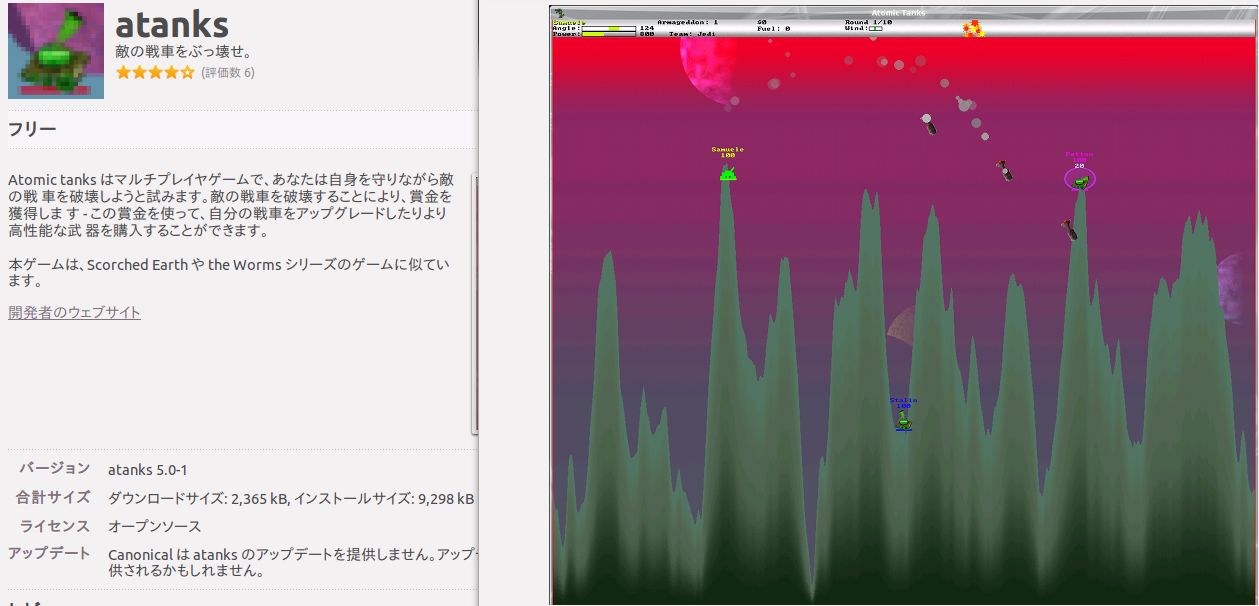
Task: Click the five-star rating for atanks
Action: tap(155, 73)
